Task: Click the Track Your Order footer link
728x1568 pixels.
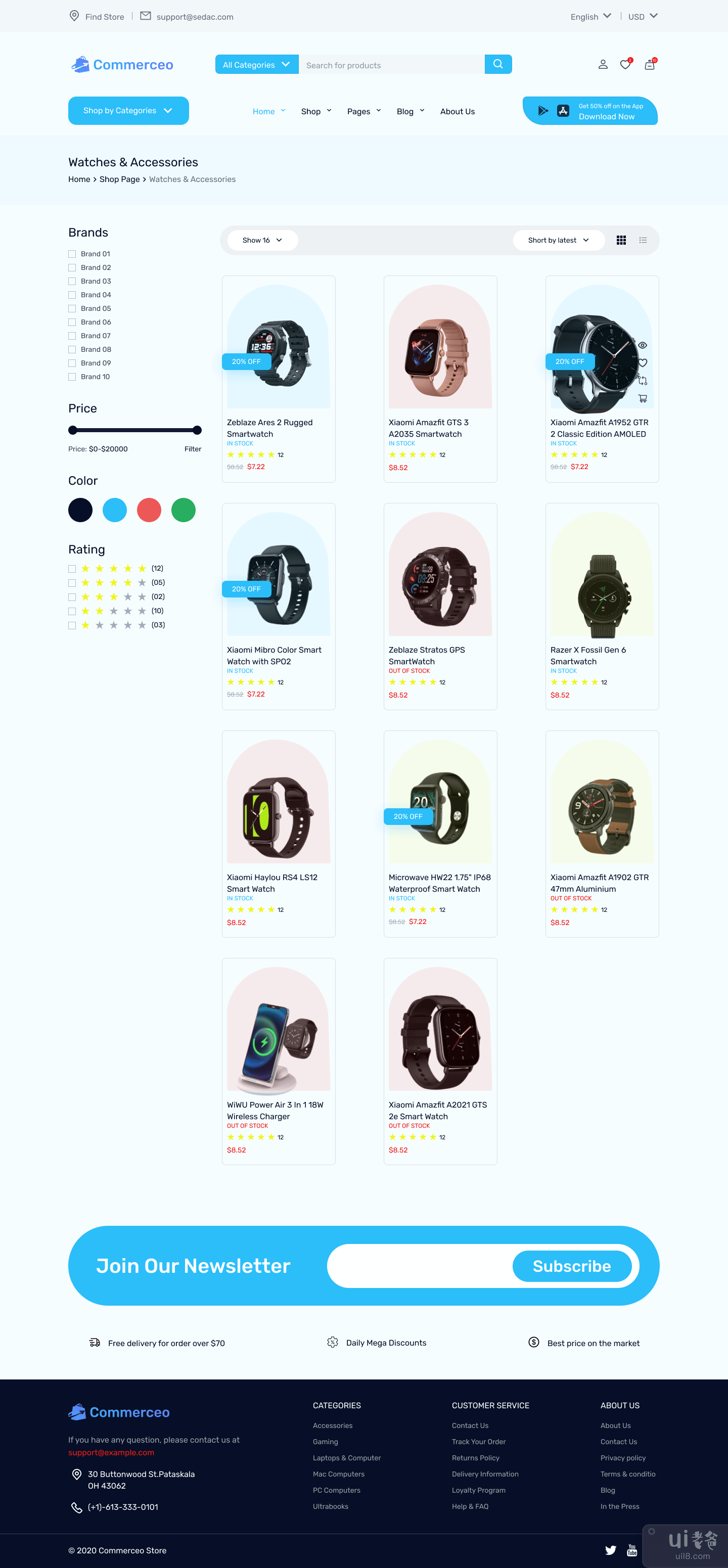Action: (x=478, y=1442)
